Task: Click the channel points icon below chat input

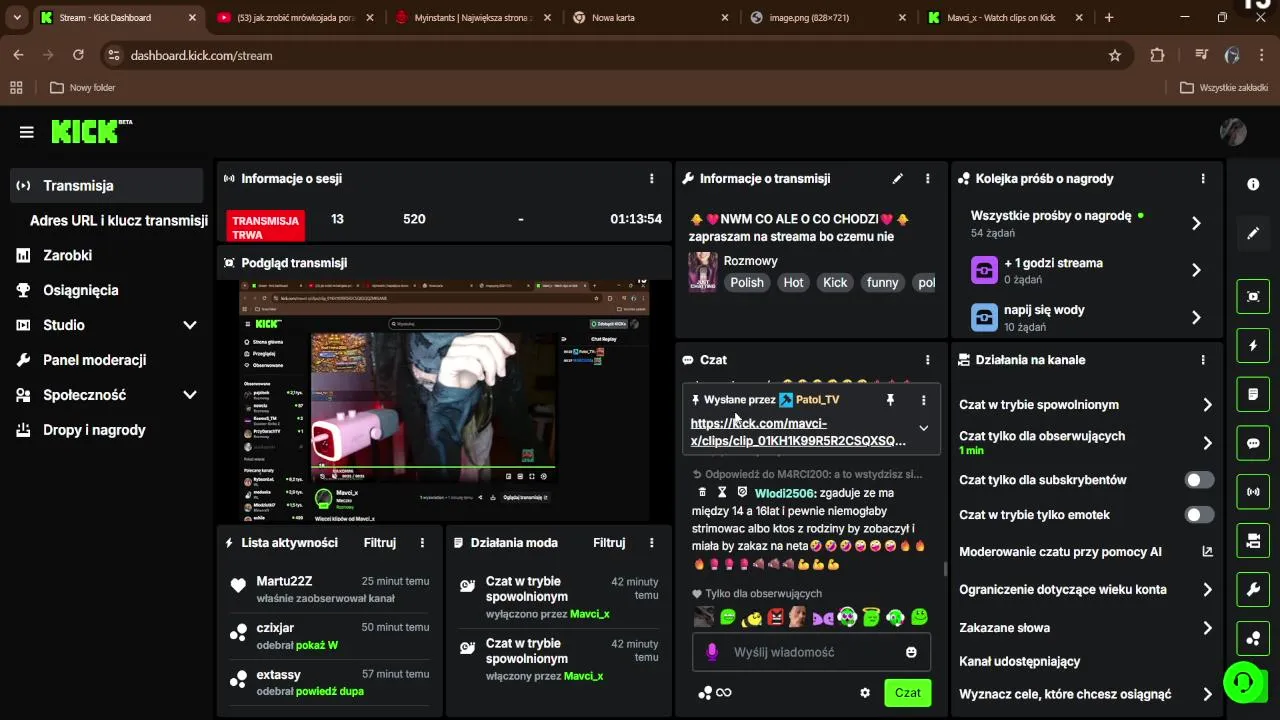Action: click(705, 692)
